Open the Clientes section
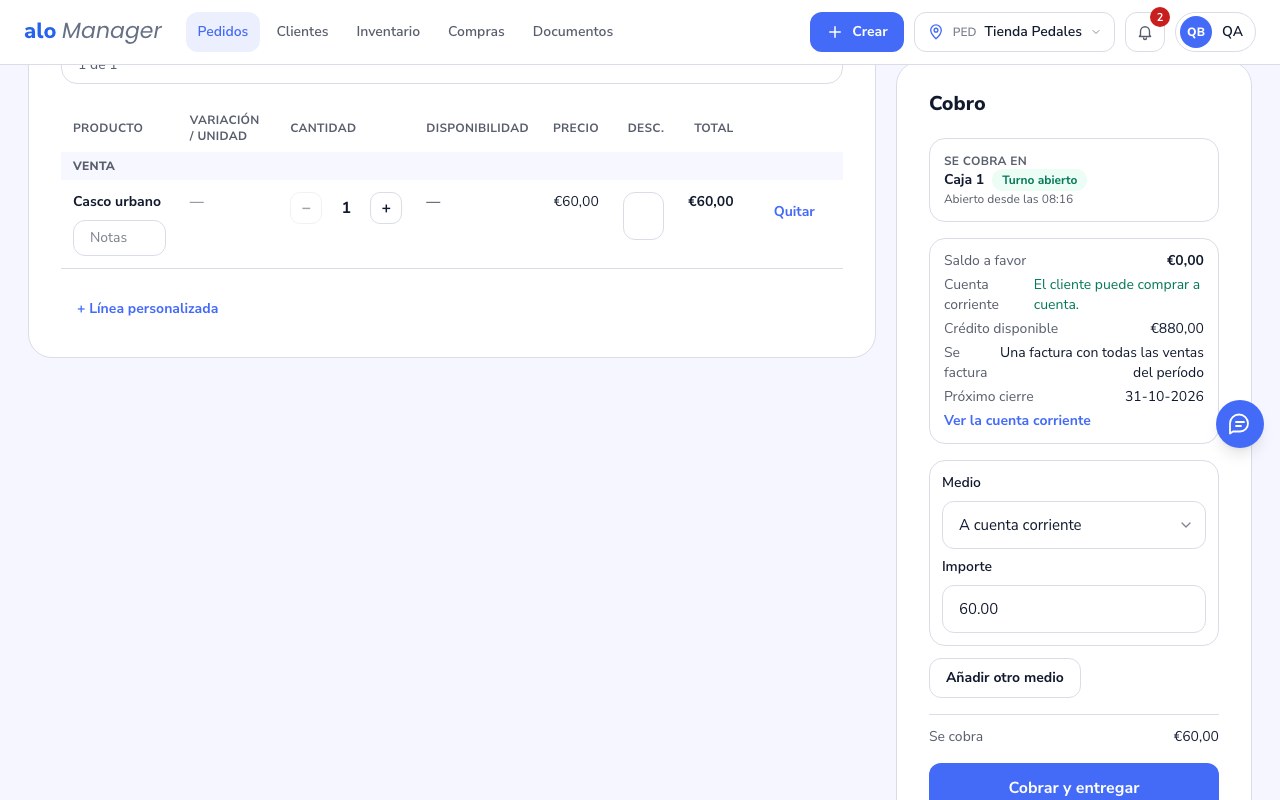The width and height of the screenshot is (1280, 800). pos(302,32)
